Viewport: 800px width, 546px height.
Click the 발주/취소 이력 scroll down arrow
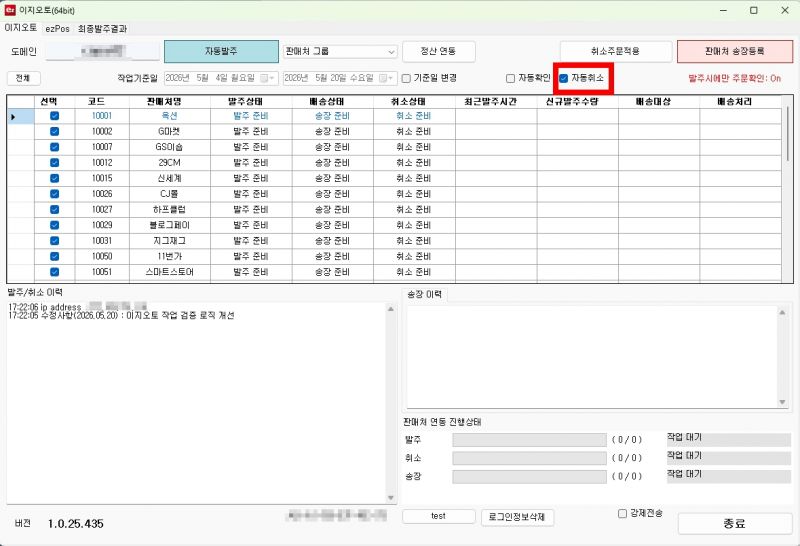pos(391,498)
